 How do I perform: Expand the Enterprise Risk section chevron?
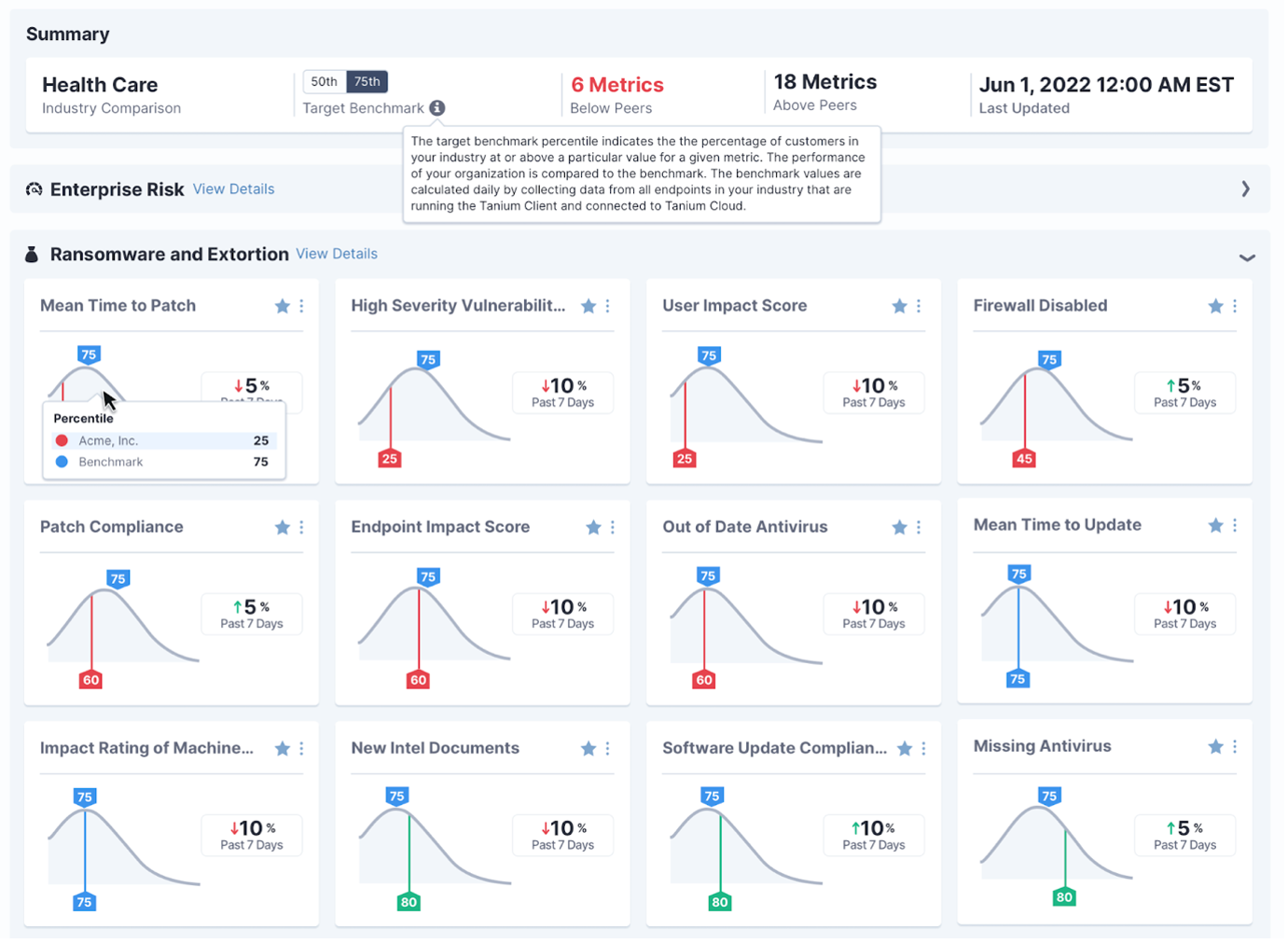click(x=1245, y=189)
